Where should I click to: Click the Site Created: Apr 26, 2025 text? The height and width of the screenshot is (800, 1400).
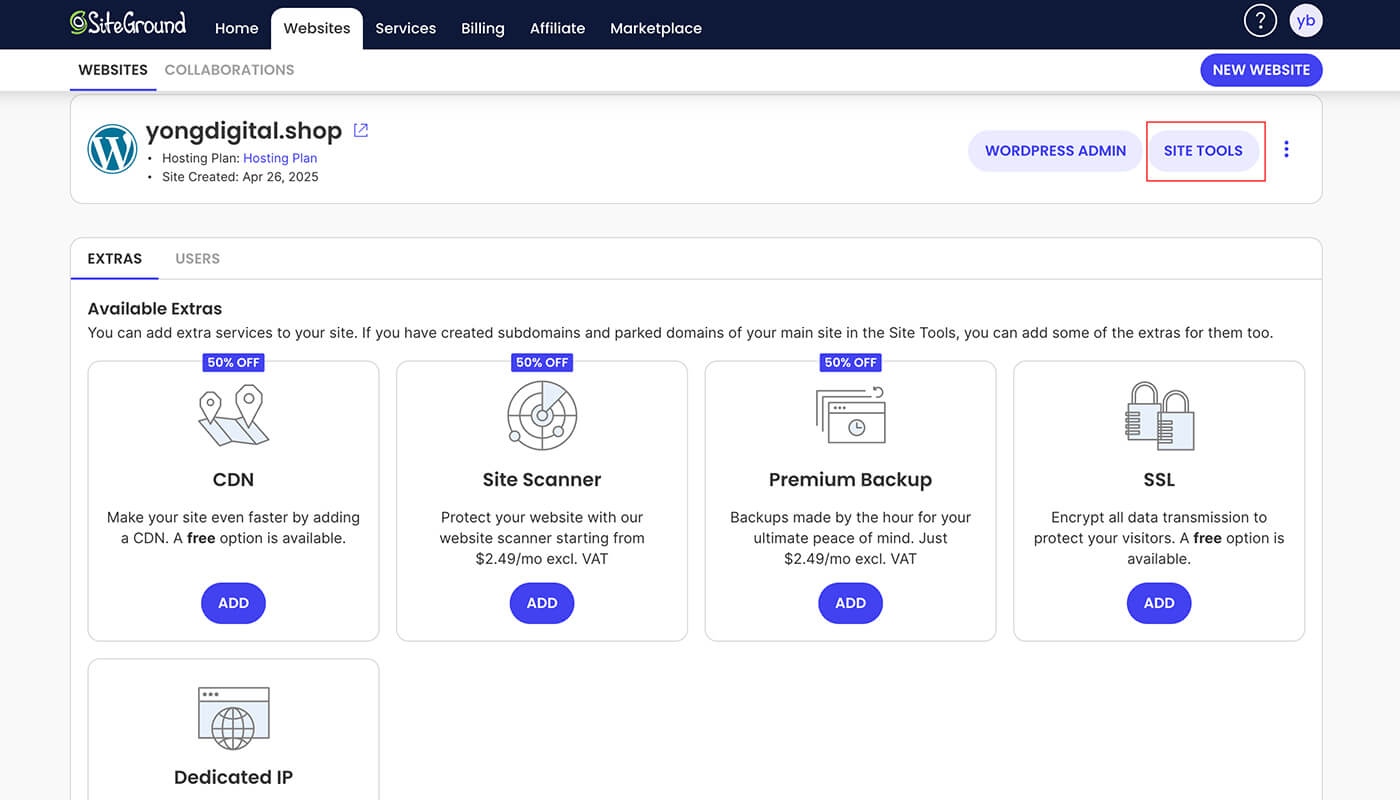(x=240, y=177)
